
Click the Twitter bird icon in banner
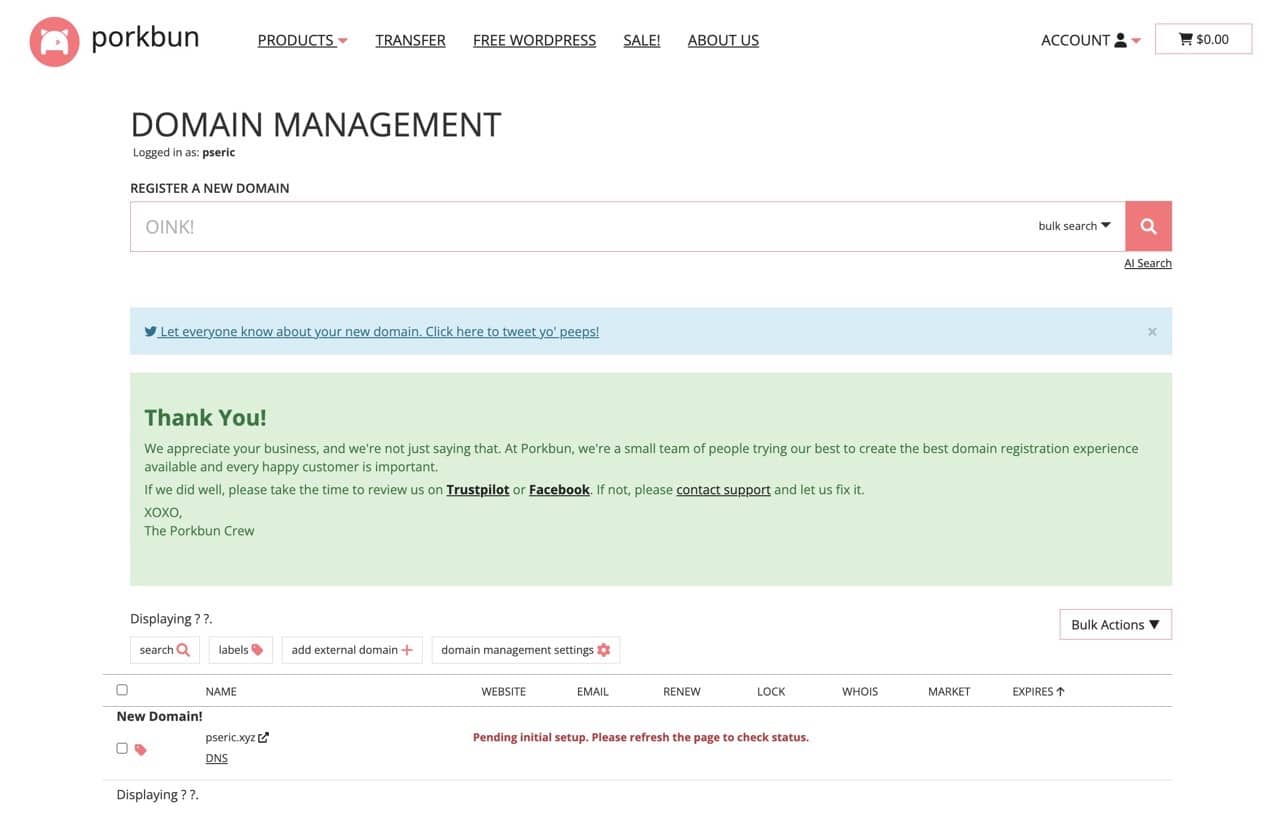point(150,331)
